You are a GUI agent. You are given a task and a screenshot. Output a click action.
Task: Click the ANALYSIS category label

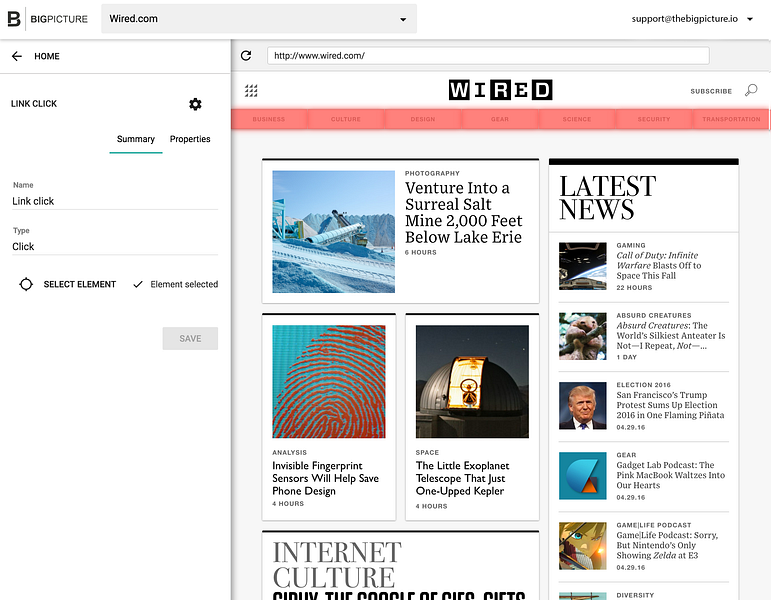coord(290,452)
